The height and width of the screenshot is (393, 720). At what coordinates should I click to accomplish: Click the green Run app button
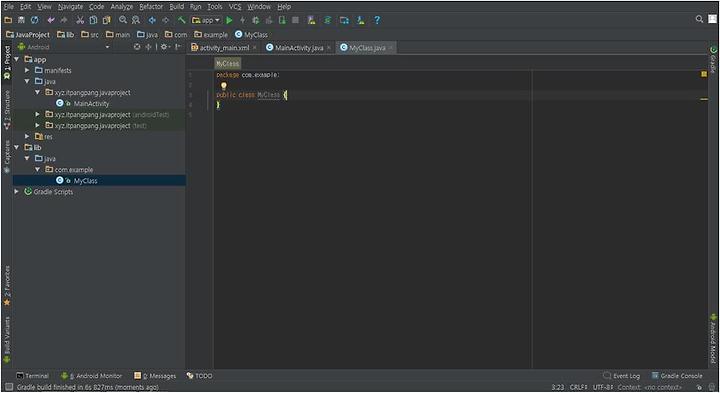[229, 20]
